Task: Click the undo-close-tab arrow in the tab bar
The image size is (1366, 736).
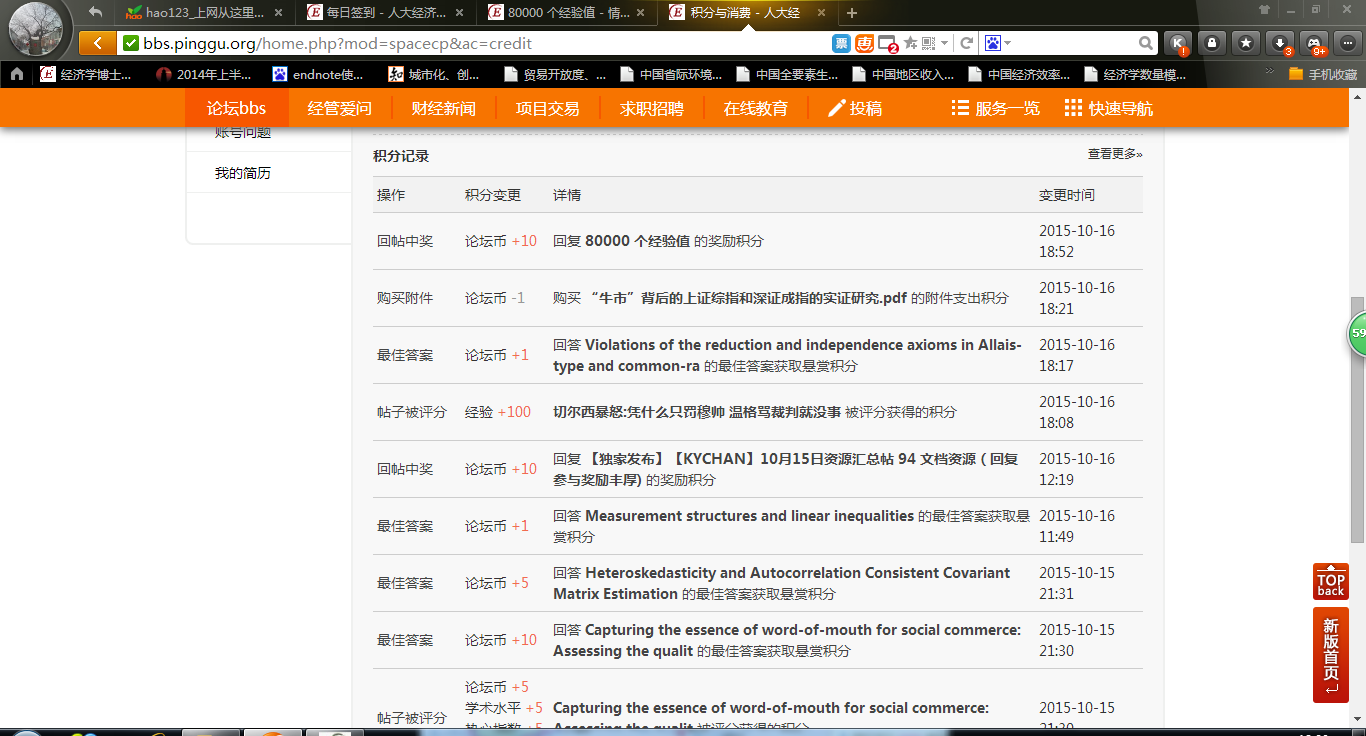Action: click(96, 12)
